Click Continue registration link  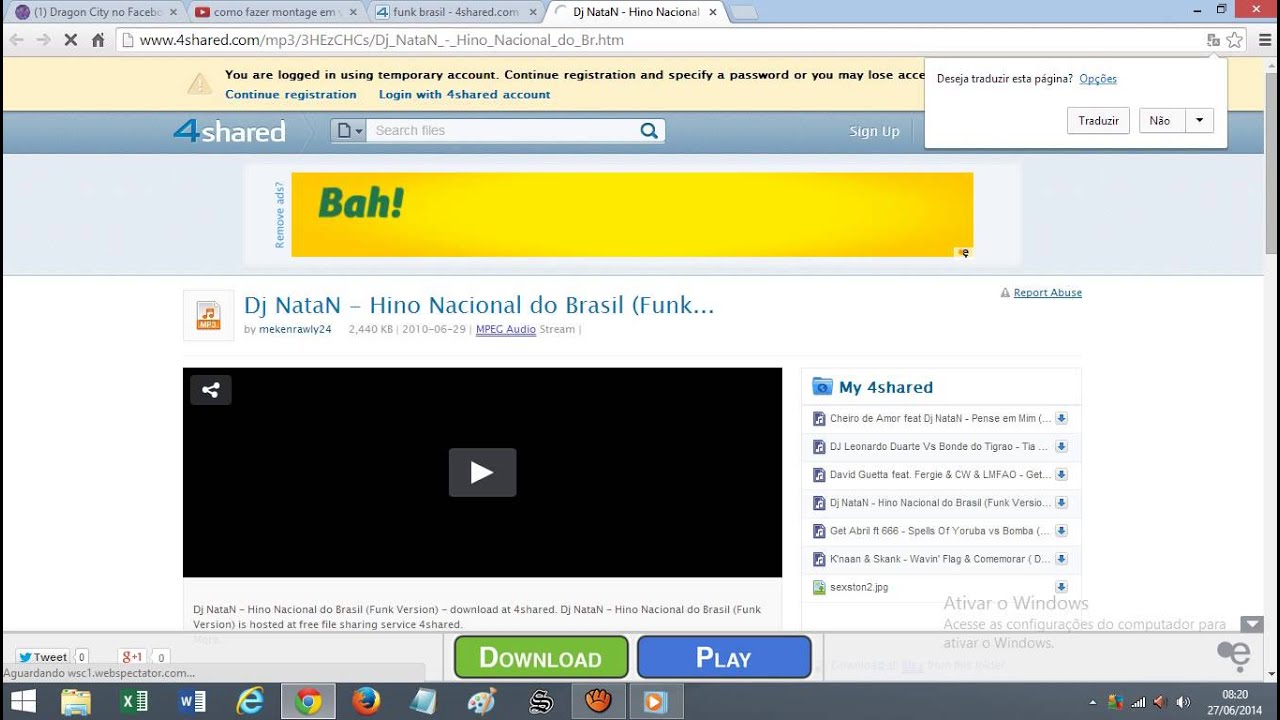pyautogui.click(x=291, y=94)
